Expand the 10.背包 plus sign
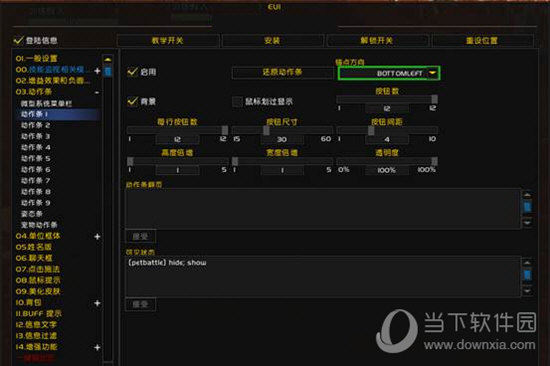 click(x=97, y=303)
